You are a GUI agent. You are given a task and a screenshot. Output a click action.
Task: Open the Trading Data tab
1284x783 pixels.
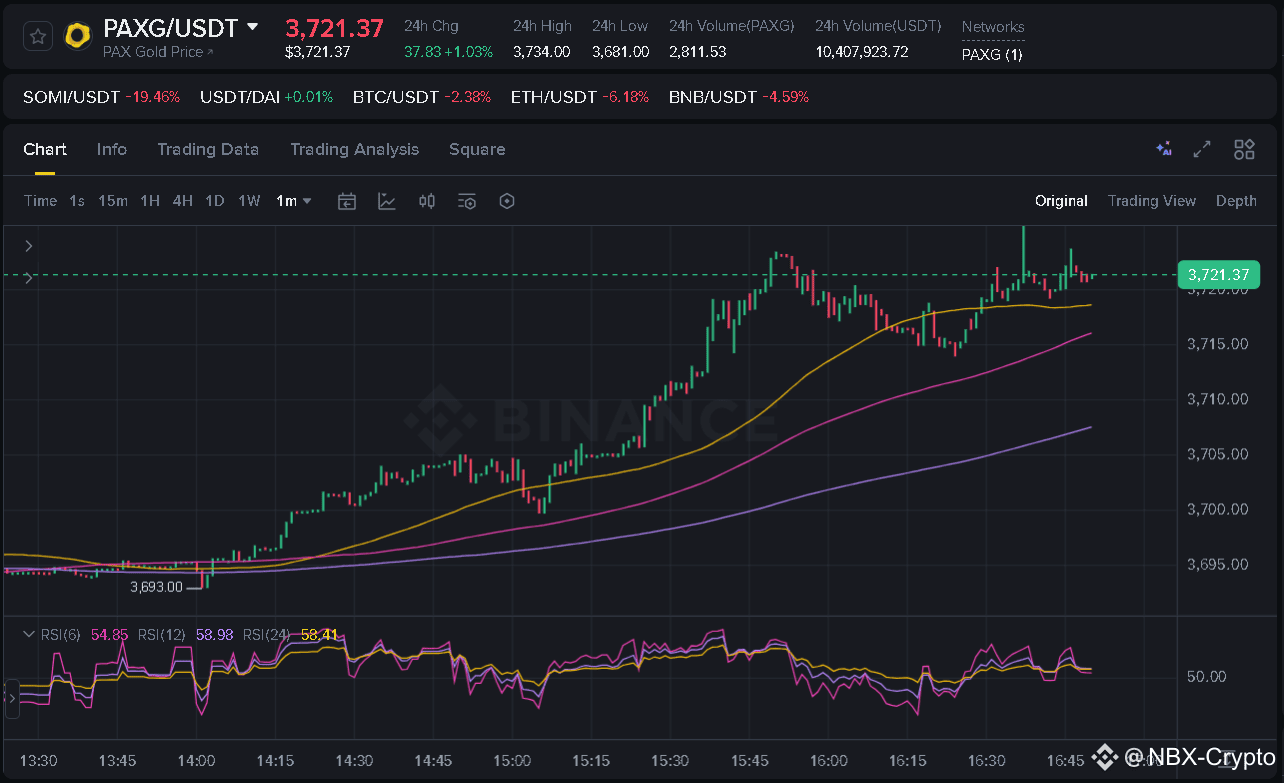tap(208, 149)
